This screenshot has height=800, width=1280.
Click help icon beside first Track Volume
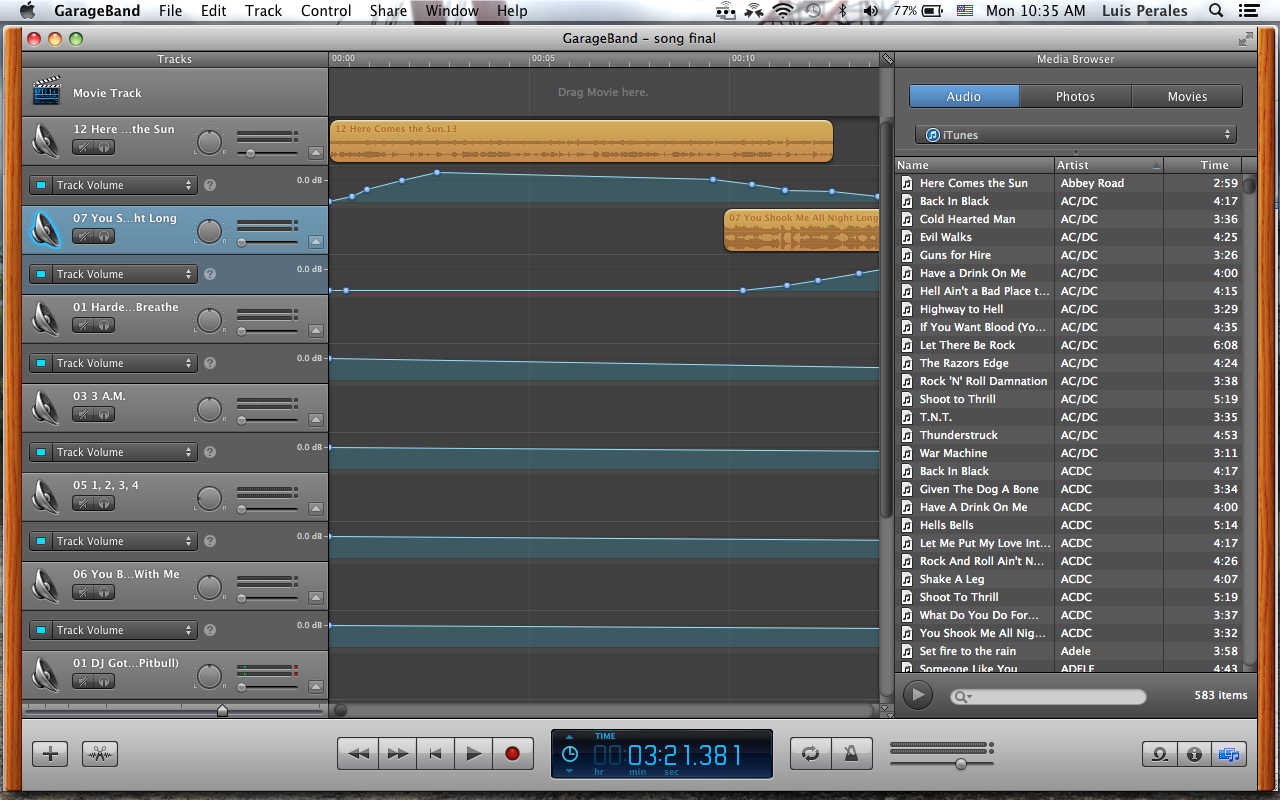coord(210,185)
